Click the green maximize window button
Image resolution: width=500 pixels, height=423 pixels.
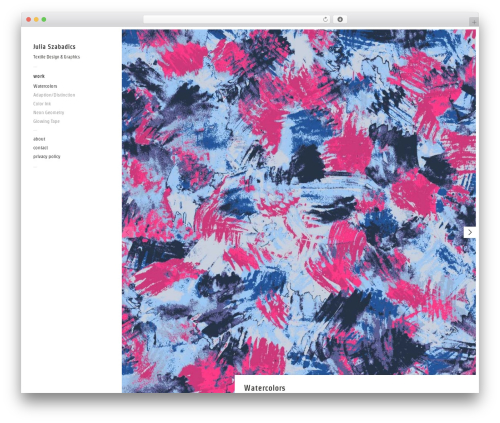coord(44,19)
